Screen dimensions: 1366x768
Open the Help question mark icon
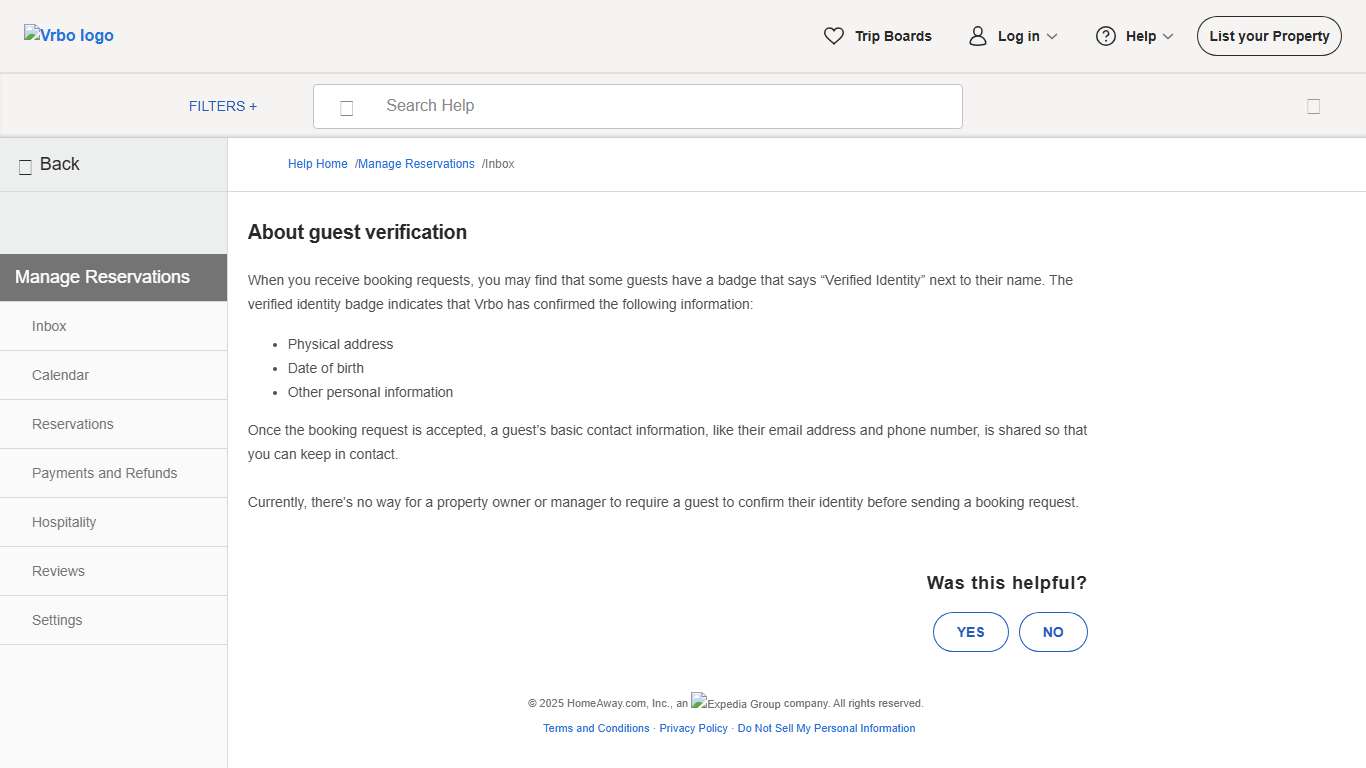coord(1106,35)
